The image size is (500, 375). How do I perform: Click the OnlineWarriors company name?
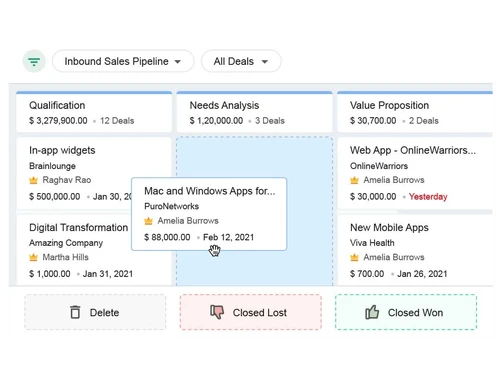(x=379, y=166)
